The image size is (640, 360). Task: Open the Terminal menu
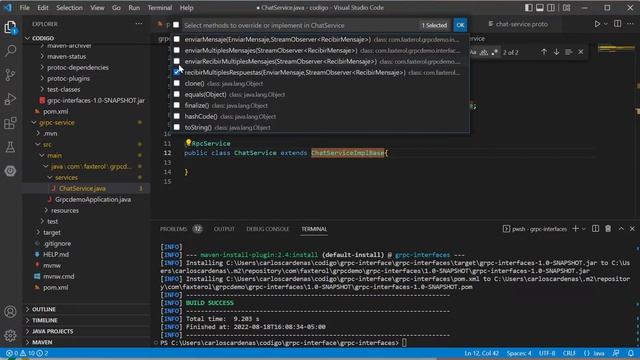(160, 8)
